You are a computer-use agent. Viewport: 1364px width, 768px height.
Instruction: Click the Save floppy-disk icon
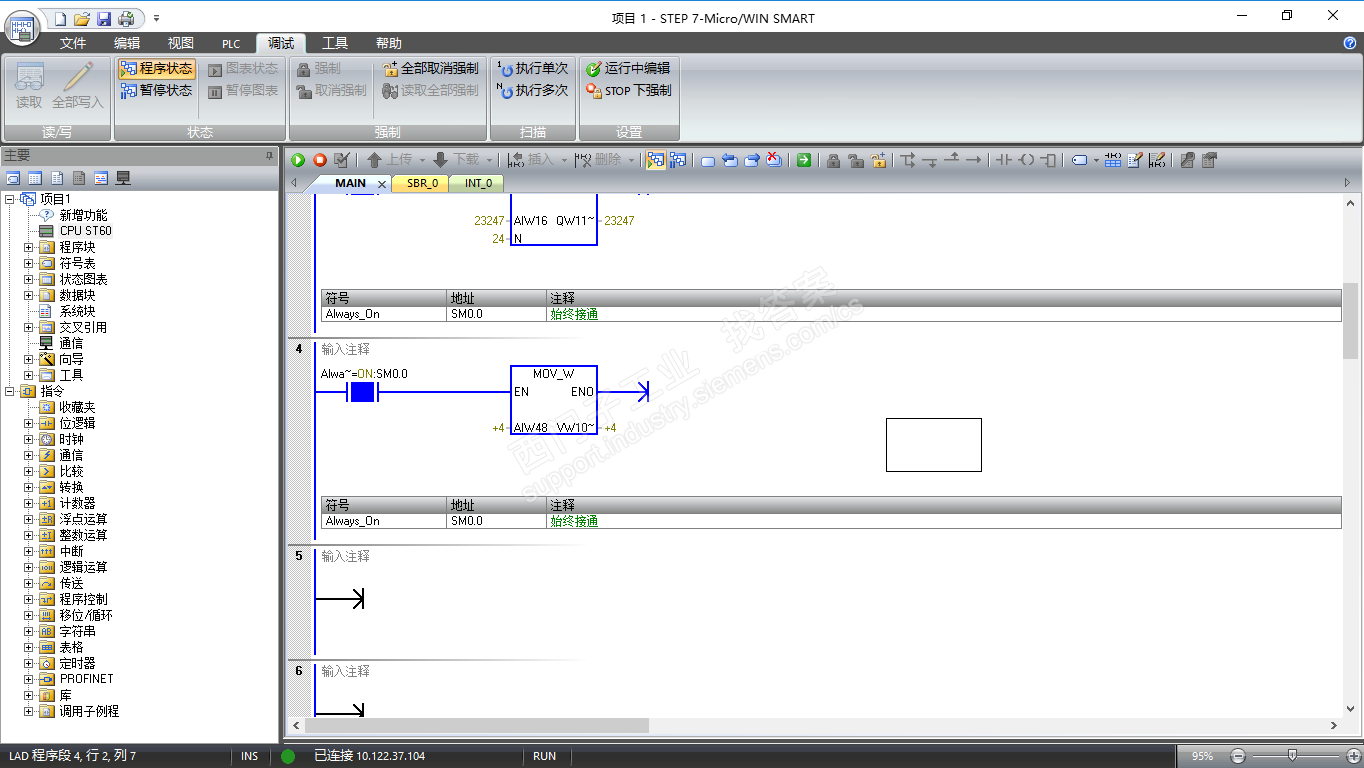pyautogui.click(x=104, y=18)
